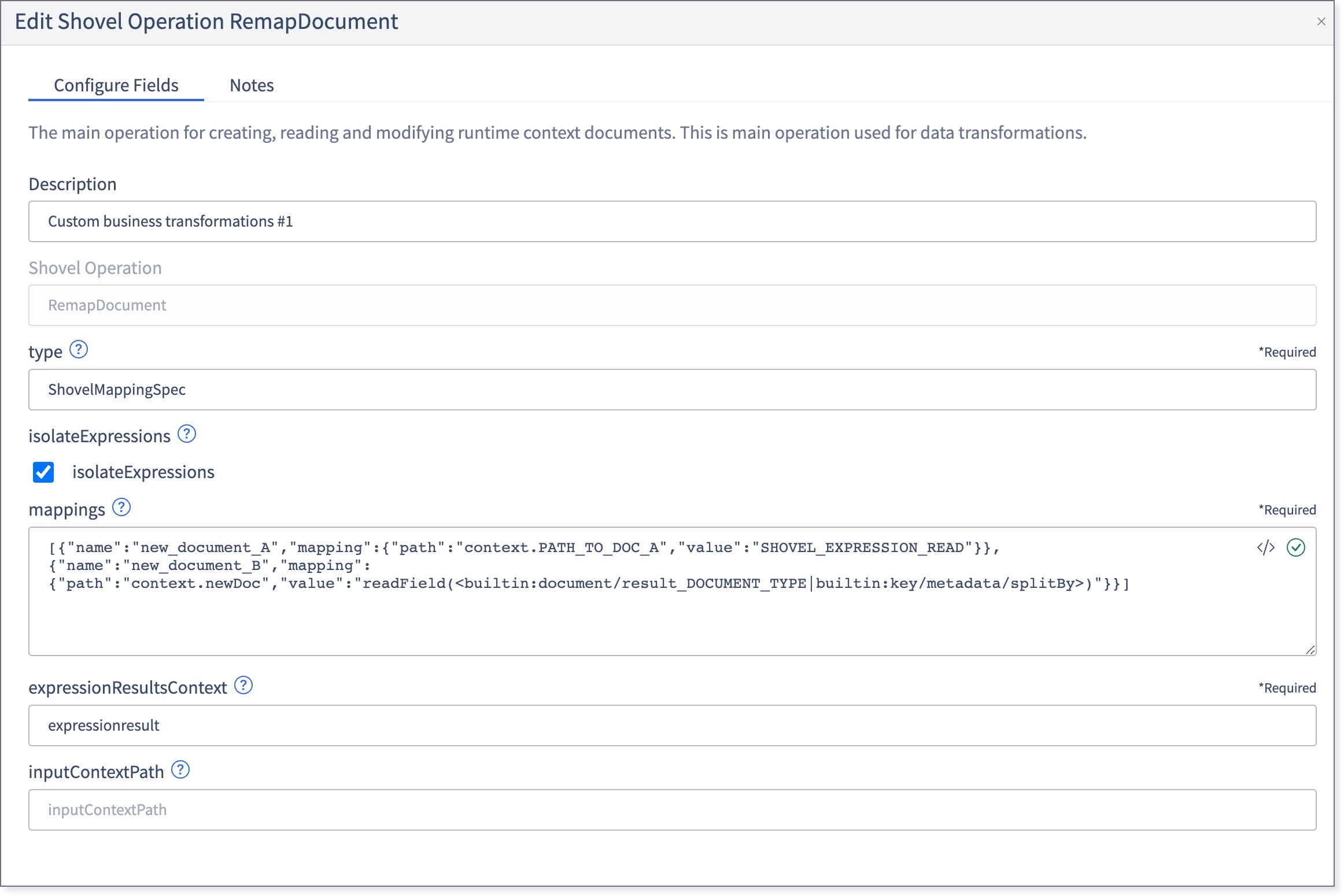Edit the expressionResultsContext field value
The width and height of the screenshot is (1344, 896).
673,725
